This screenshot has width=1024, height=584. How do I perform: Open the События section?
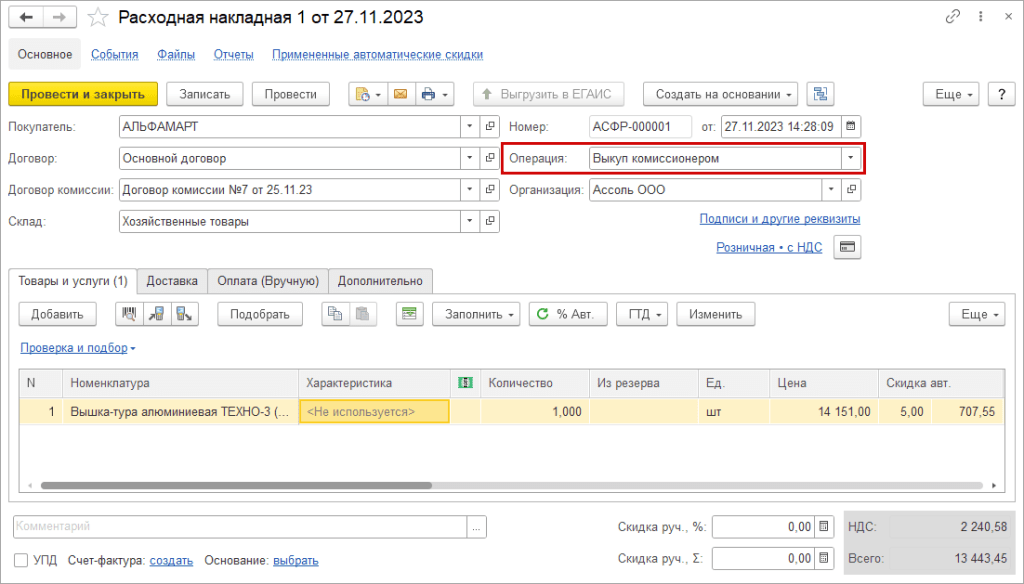(x=114, y=54)
